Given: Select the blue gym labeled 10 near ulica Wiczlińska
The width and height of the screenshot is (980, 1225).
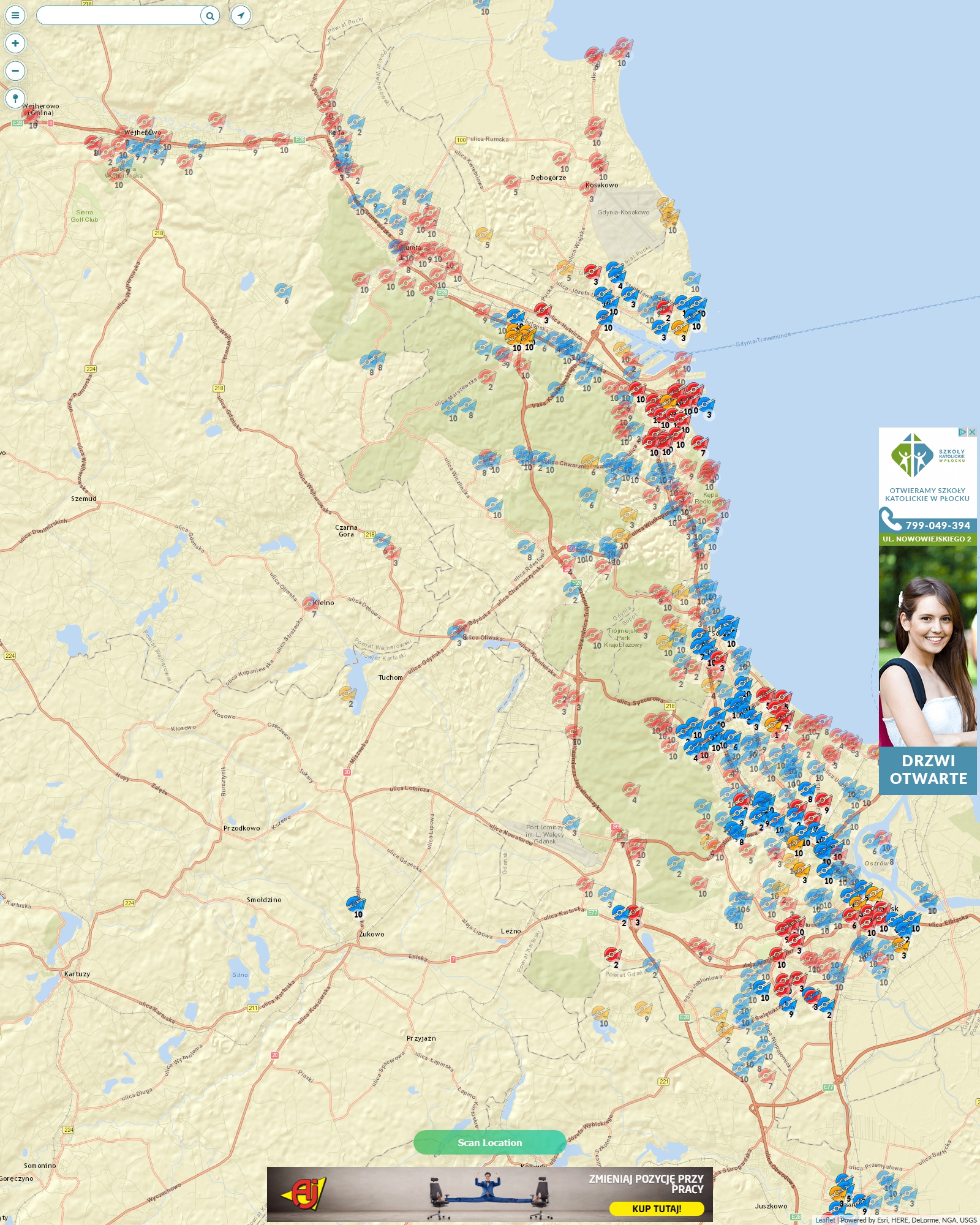Looking at the screenshot, I should (494, 505).
